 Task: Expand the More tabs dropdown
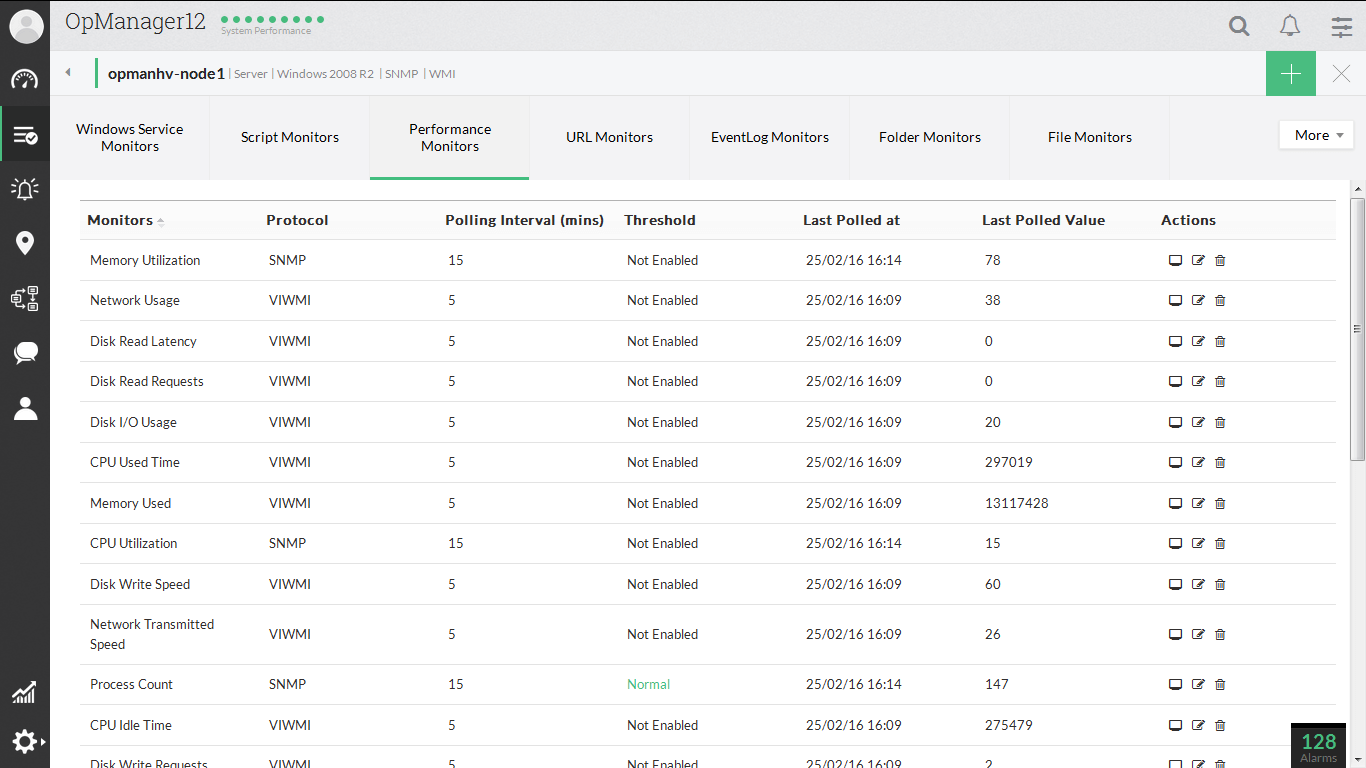point(1316,135)
